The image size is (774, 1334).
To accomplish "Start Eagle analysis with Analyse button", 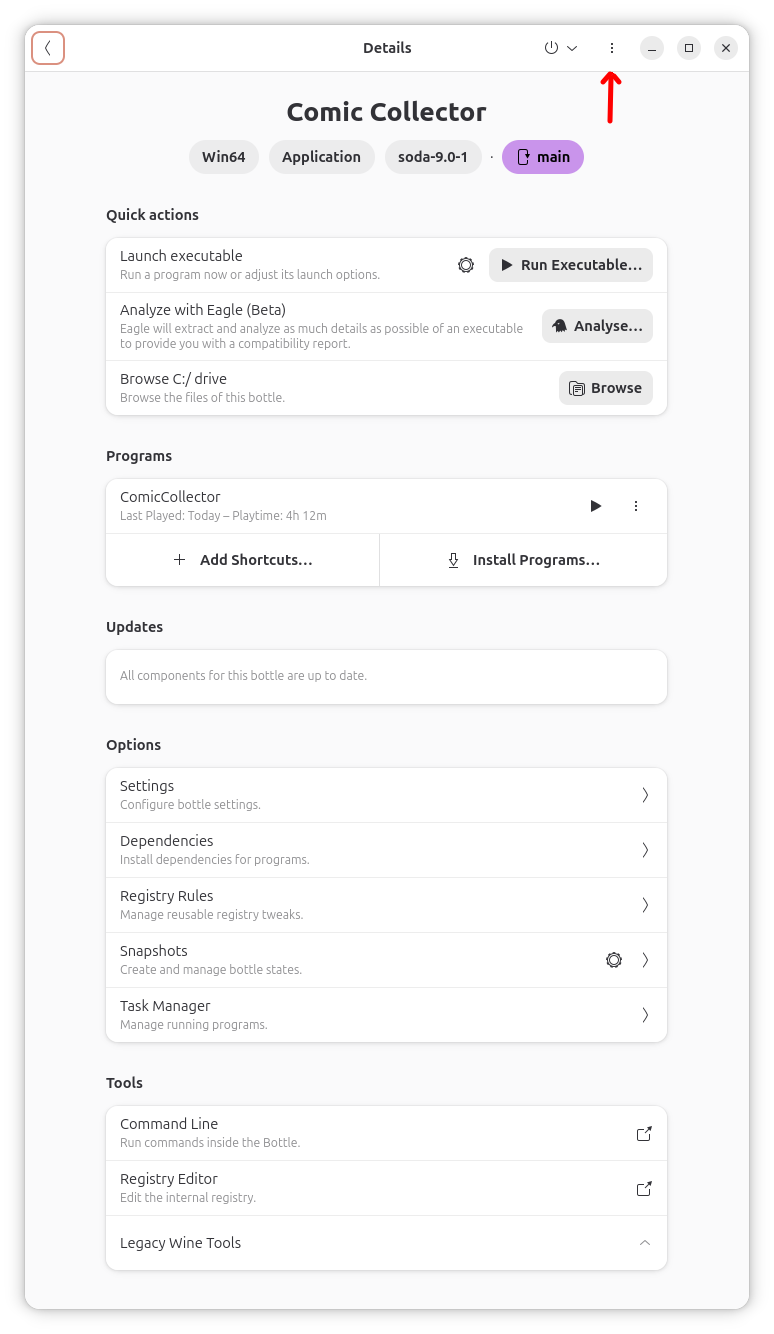I will 597,326.
